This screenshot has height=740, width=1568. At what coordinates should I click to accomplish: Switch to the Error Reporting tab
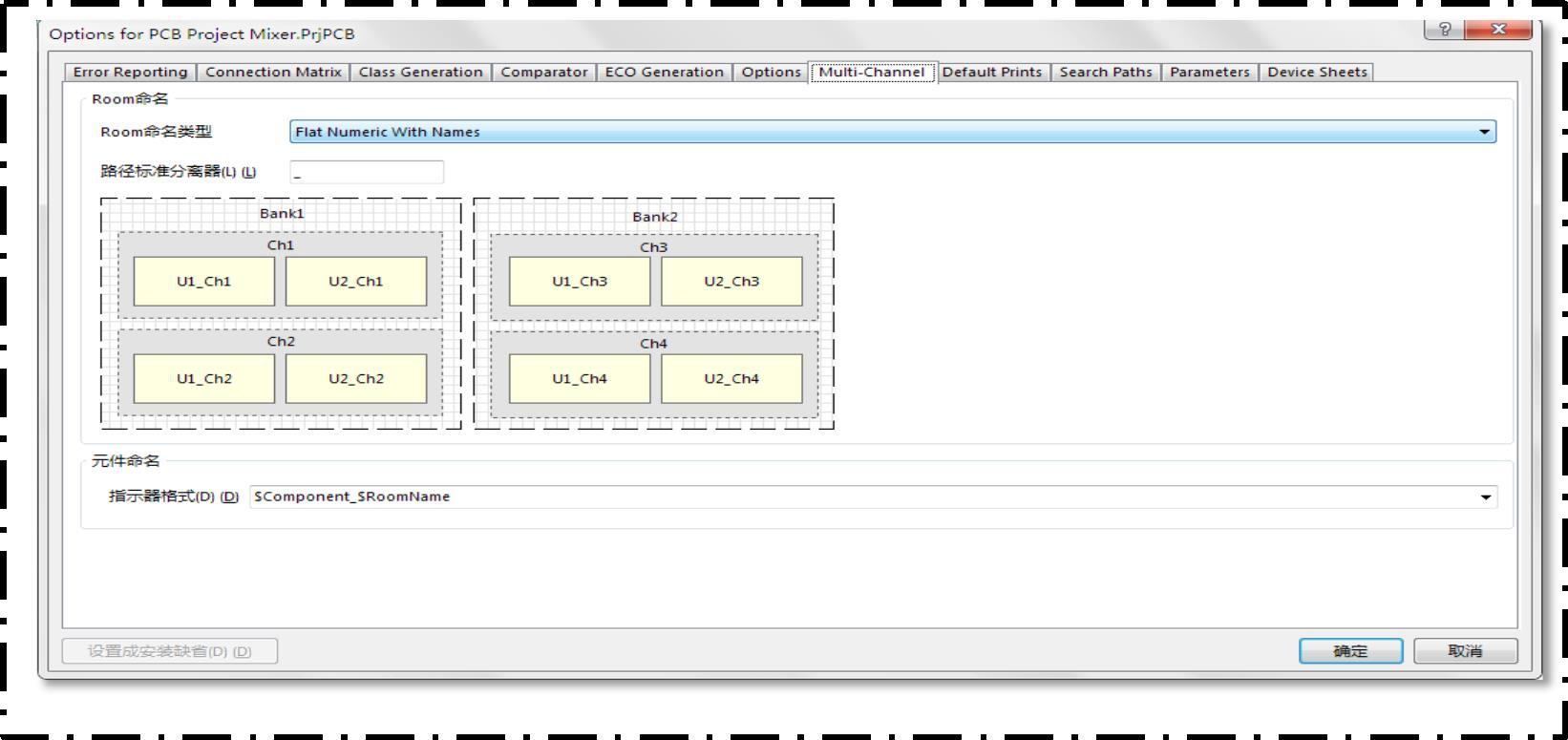[131, 73]
